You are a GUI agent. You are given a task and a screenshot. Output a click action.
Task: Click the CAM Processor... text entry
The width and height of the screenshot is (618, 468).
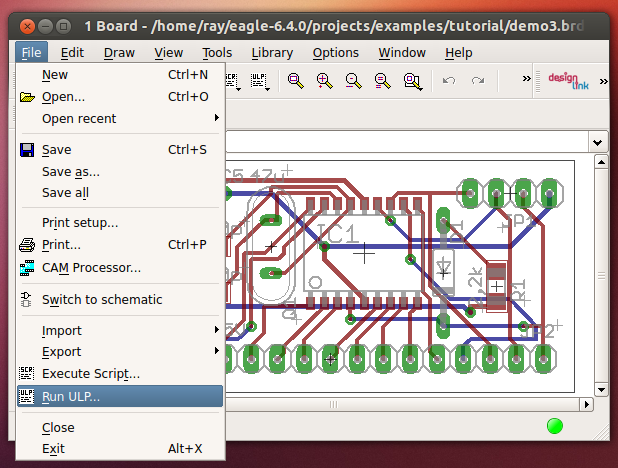(x=91, y=268)
